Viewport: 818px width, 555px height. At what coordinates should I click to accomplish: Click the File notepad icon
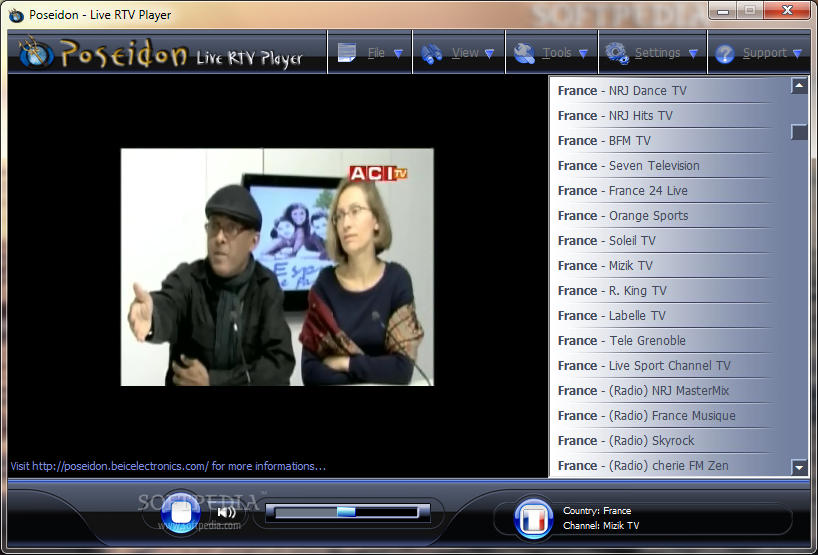pos(347,53)
